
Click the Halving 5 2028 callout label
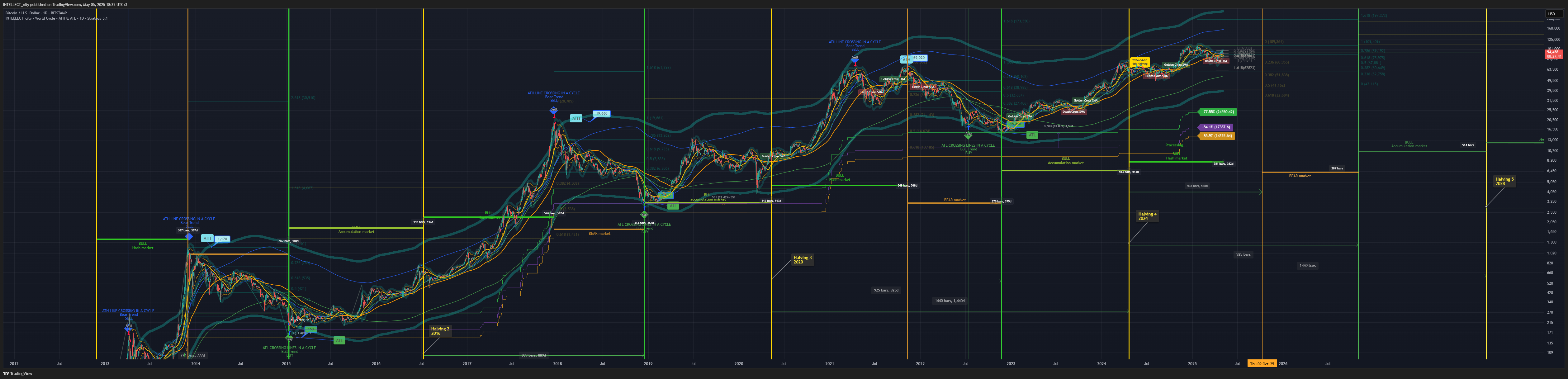1504,181
